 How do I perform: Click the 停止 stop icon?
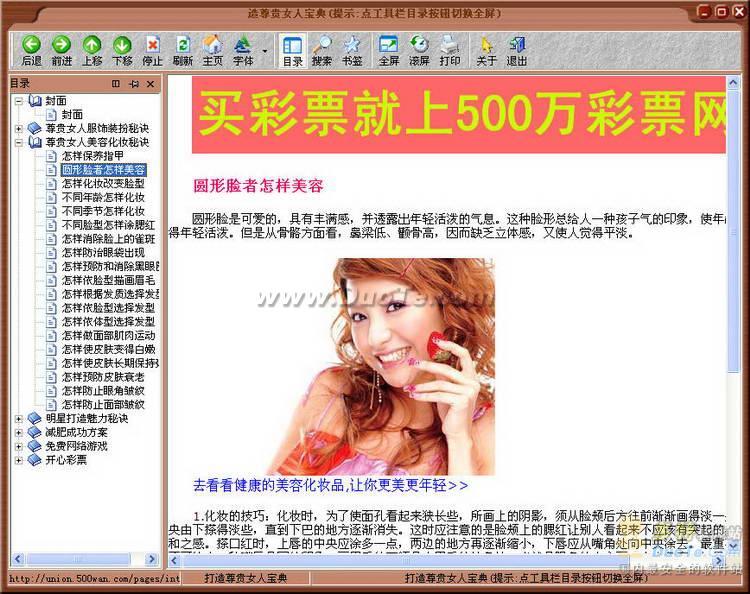(153, 45)
